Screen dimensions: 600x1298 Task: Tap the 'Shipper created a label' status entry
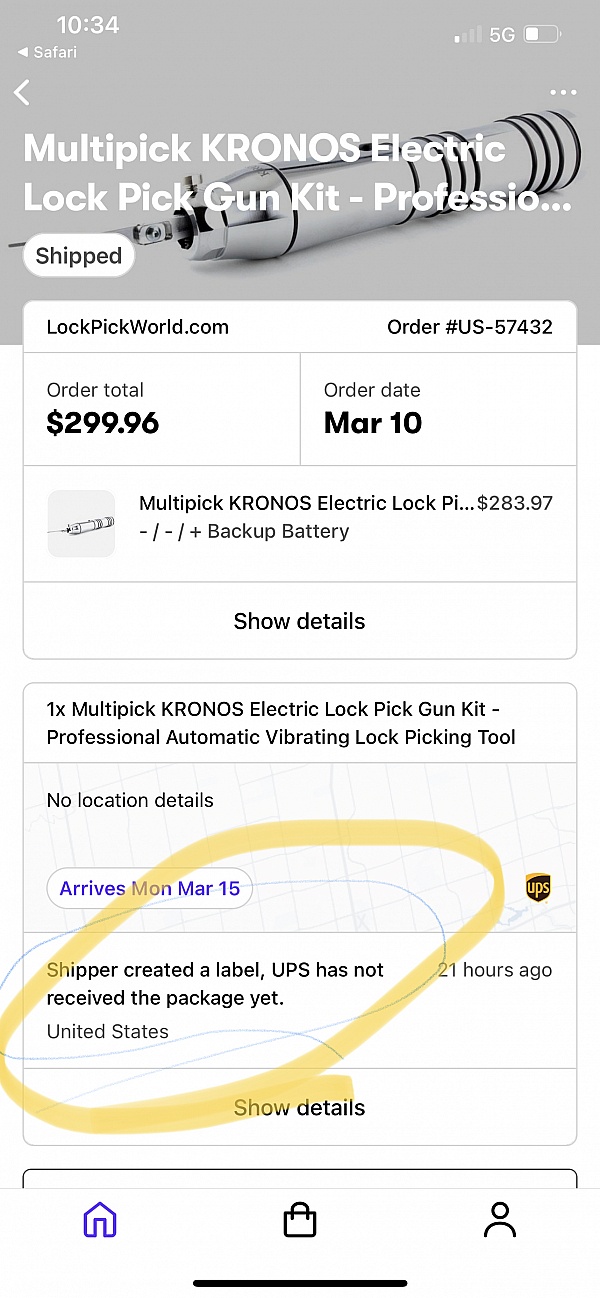(215, 984)
